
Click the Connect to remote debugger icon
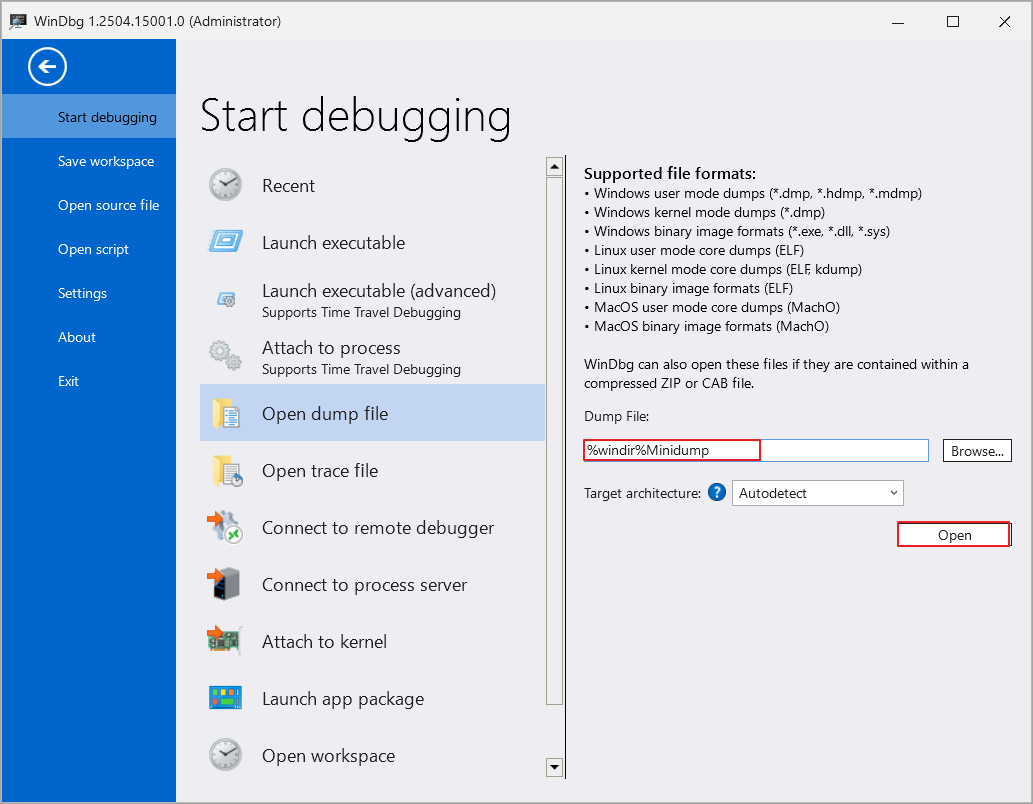[225, 527]
